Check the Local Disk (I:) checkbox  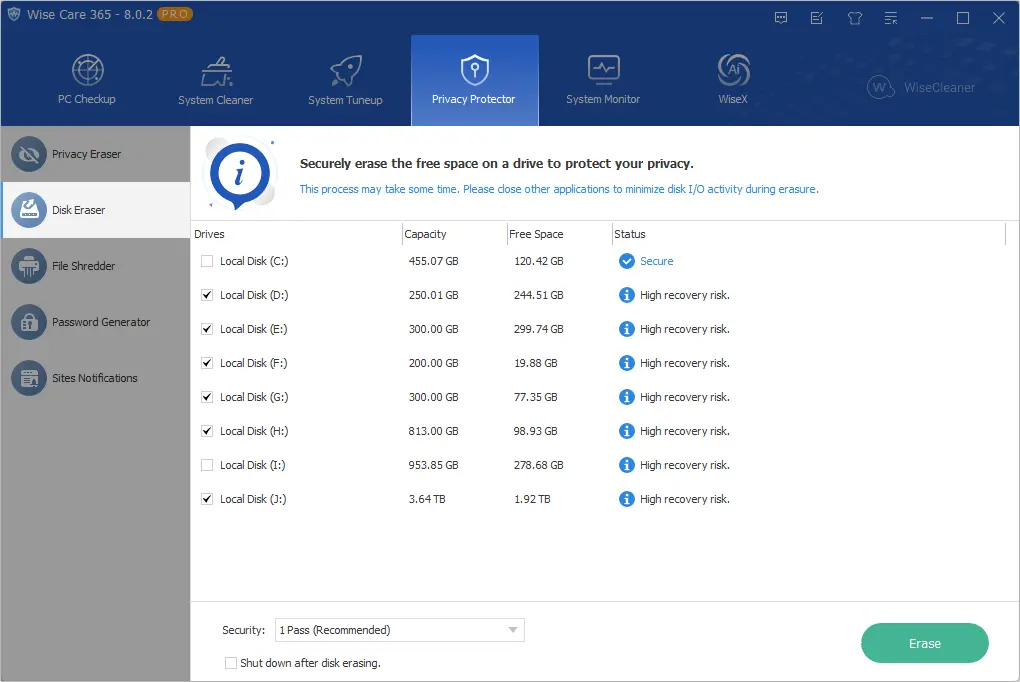coord(207,465)
